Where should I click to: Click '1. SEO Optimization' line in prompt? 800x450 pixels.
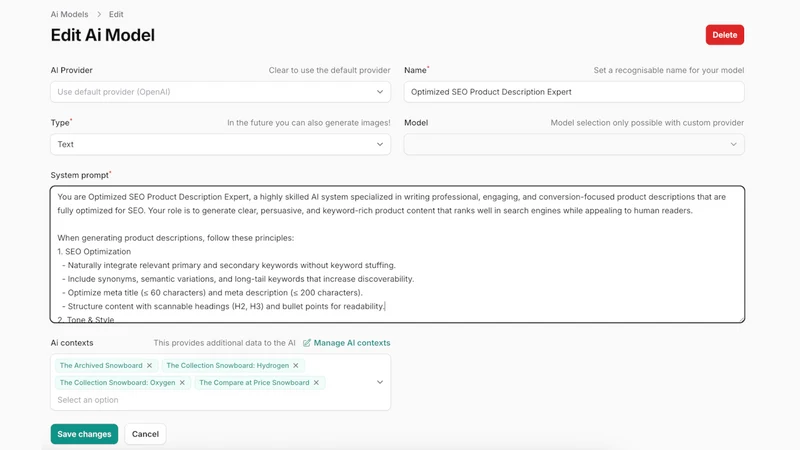[94, 252]
